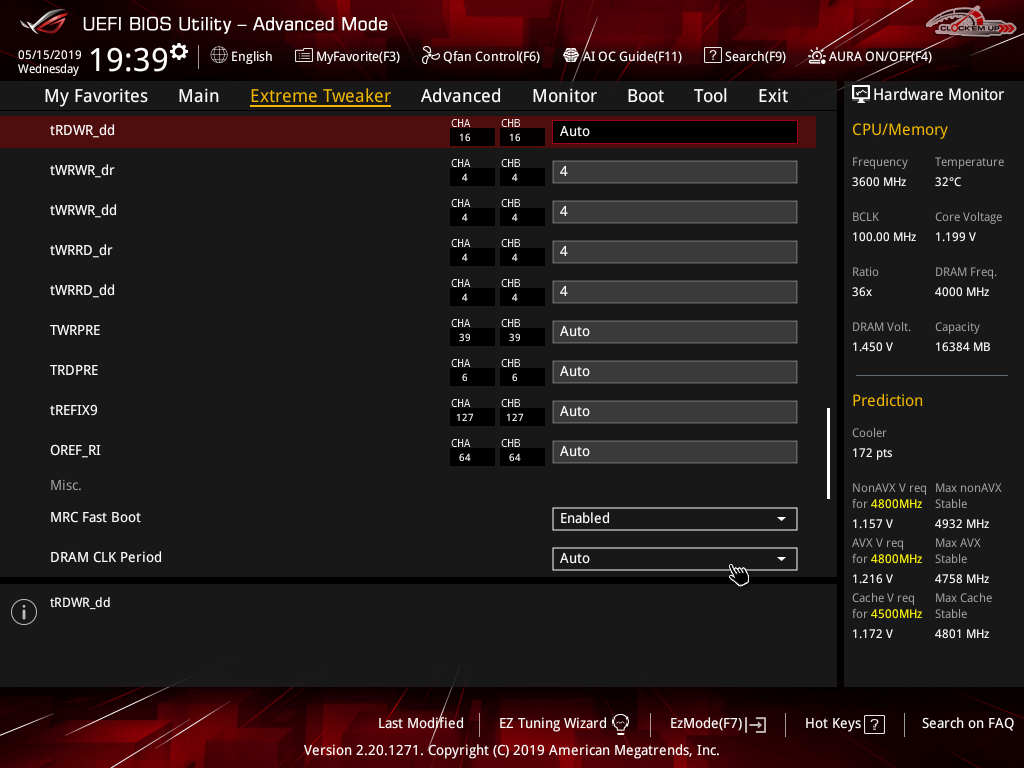Expand the MRC Fast Boot dropdown
1024x768 pixels.
coord(674,518)
